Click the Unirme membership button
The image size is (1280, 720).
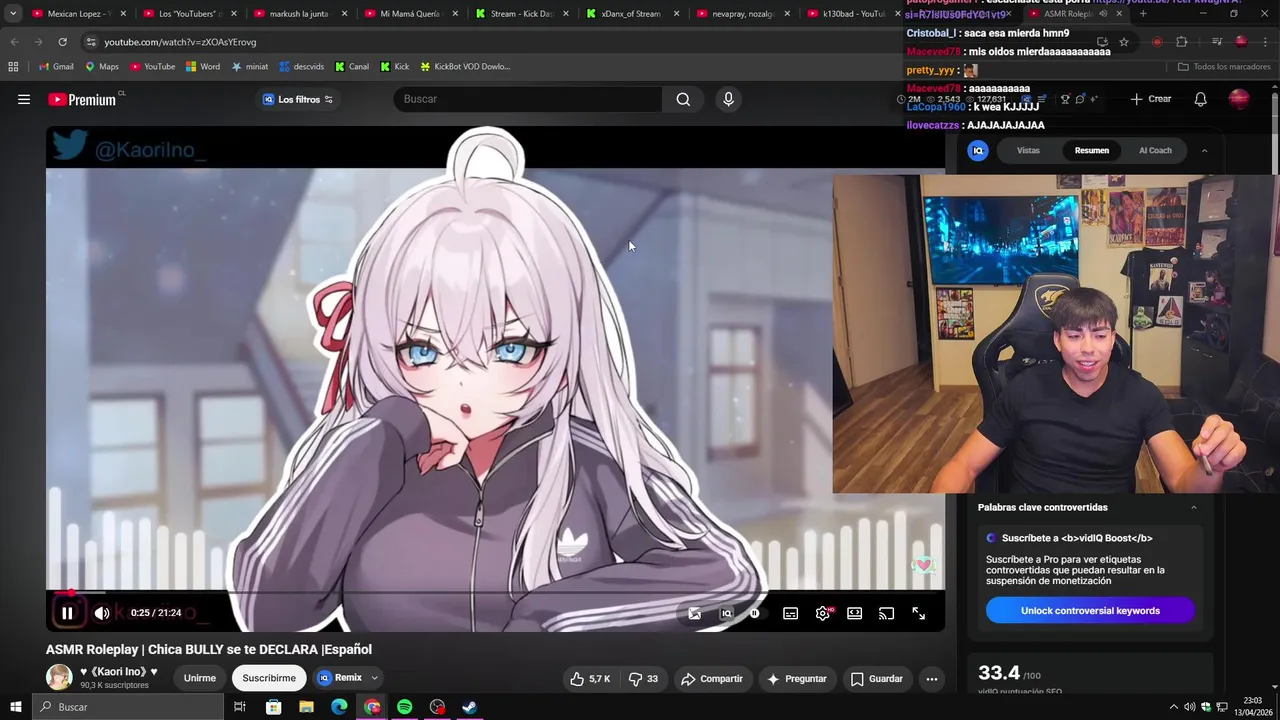pyautogui.click(x=199, y=678)
